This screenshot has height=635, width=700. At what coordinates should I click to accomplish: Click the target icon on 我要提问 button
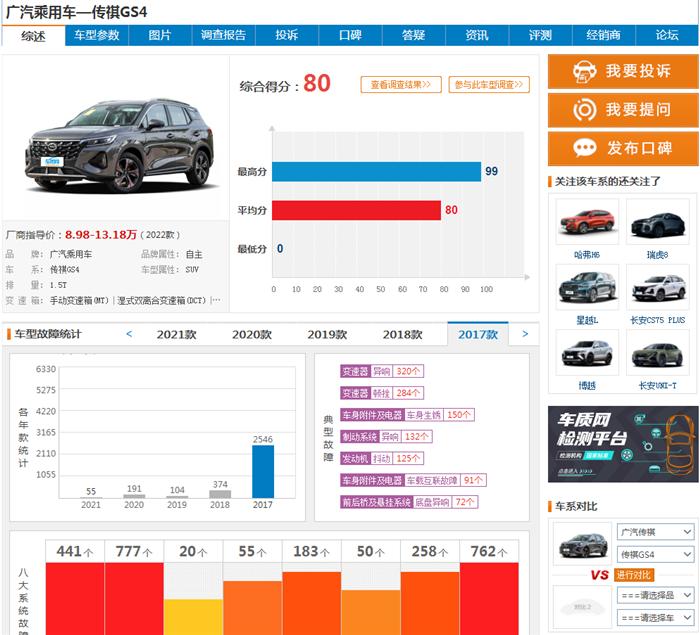(x=584, y=109)
